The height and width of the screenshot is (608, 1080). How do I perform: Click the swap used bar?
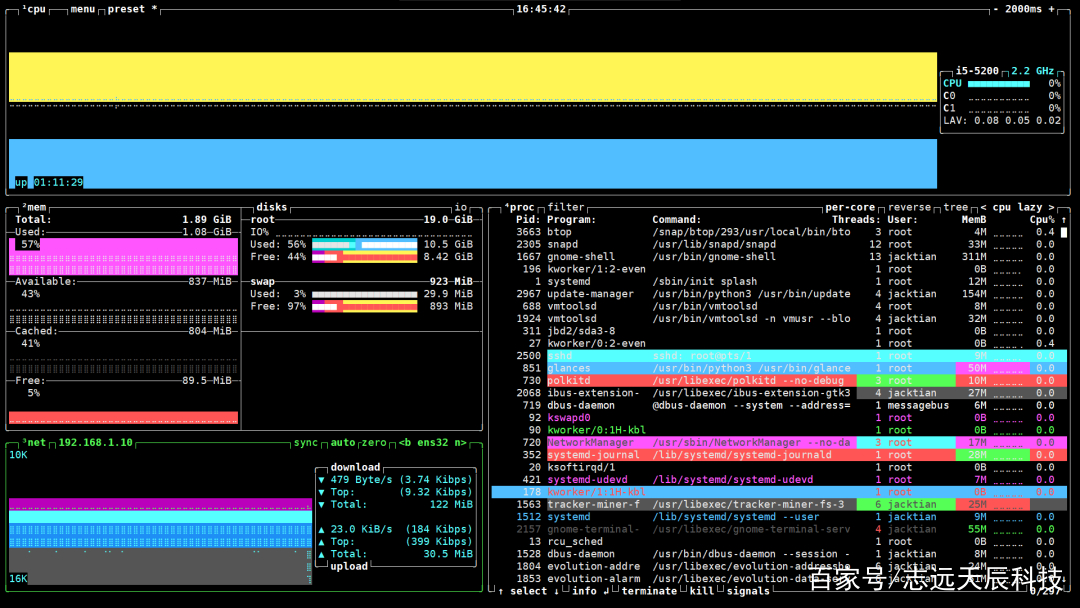point(364,294)
